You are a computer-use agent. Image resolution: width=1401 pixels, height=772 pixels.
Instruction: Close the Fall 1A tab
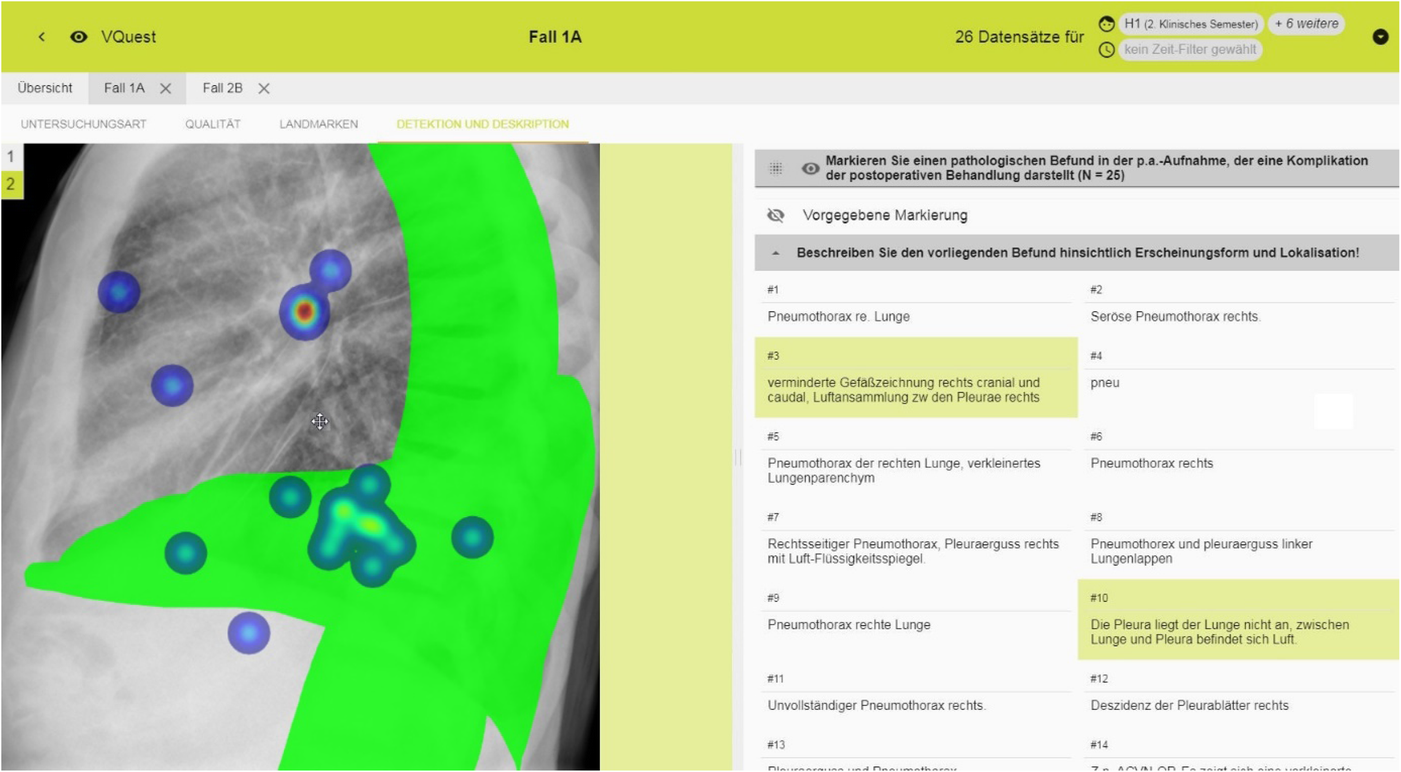166,88
